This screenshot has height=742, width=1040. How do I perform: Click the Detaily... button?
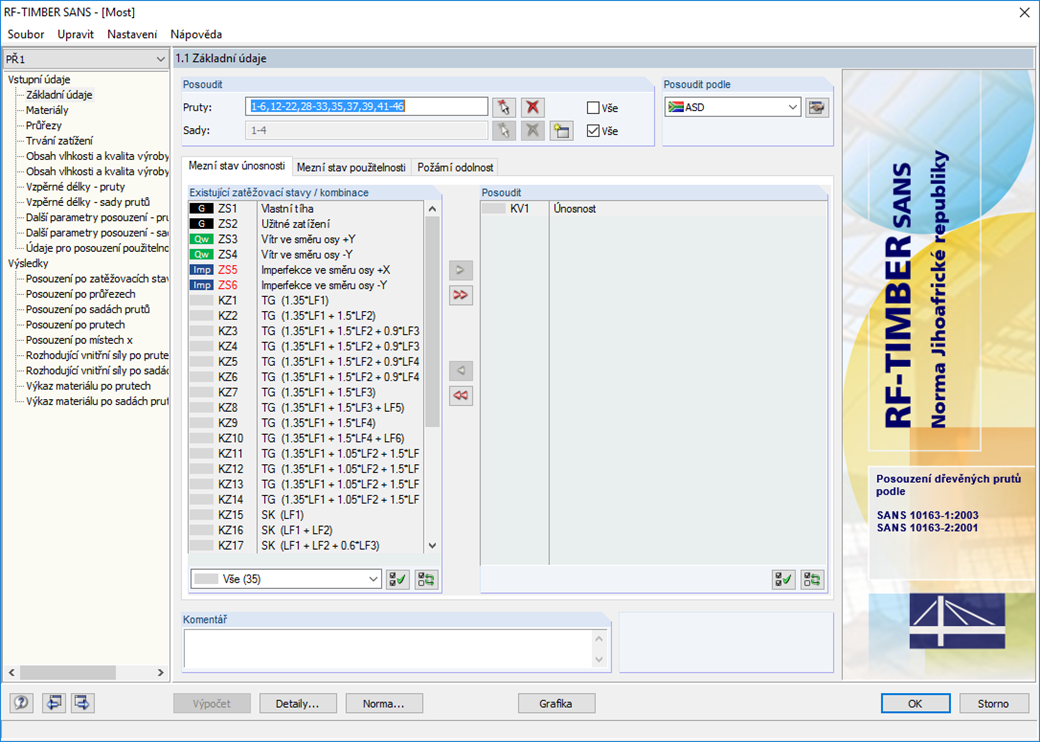pos(298,704)
